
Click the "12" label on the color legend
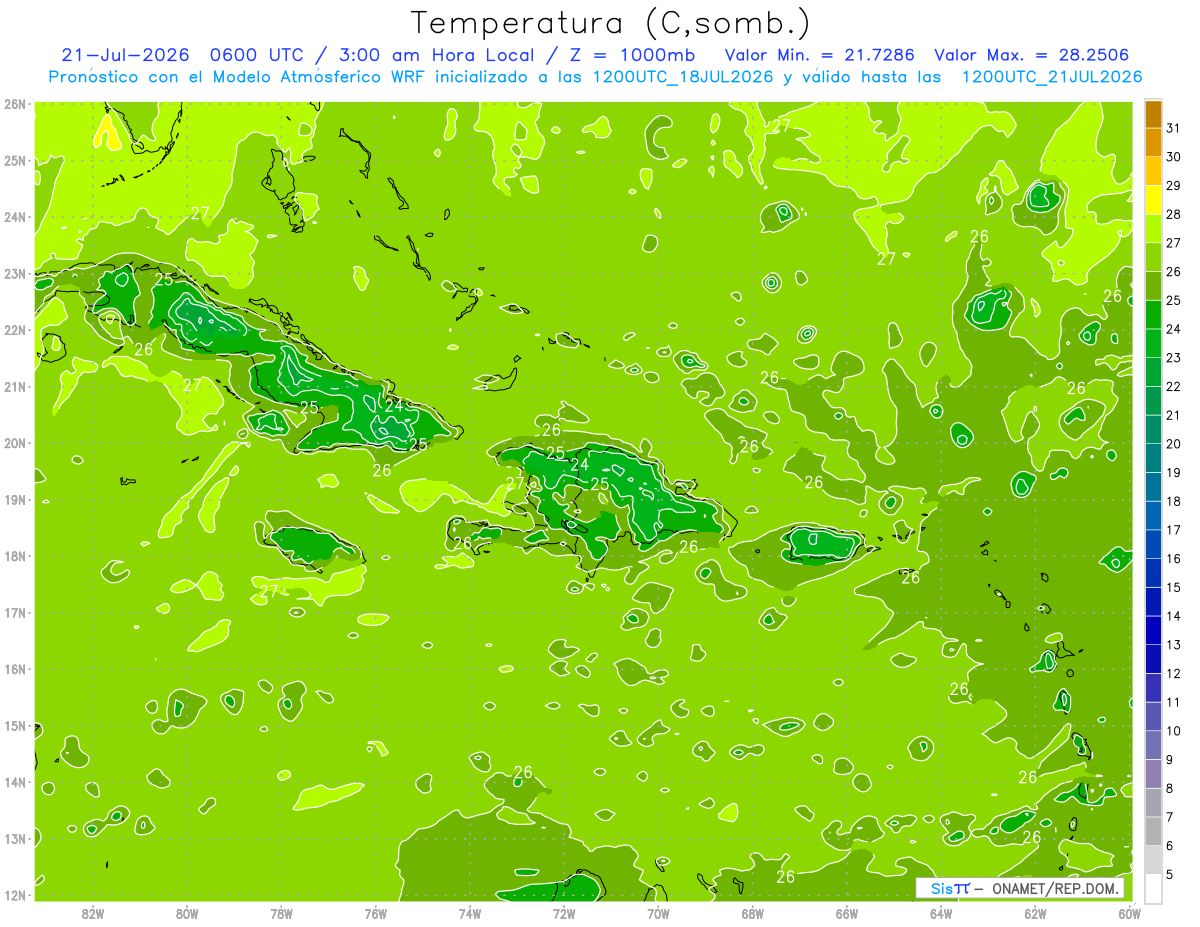(x=1174, y=673)
